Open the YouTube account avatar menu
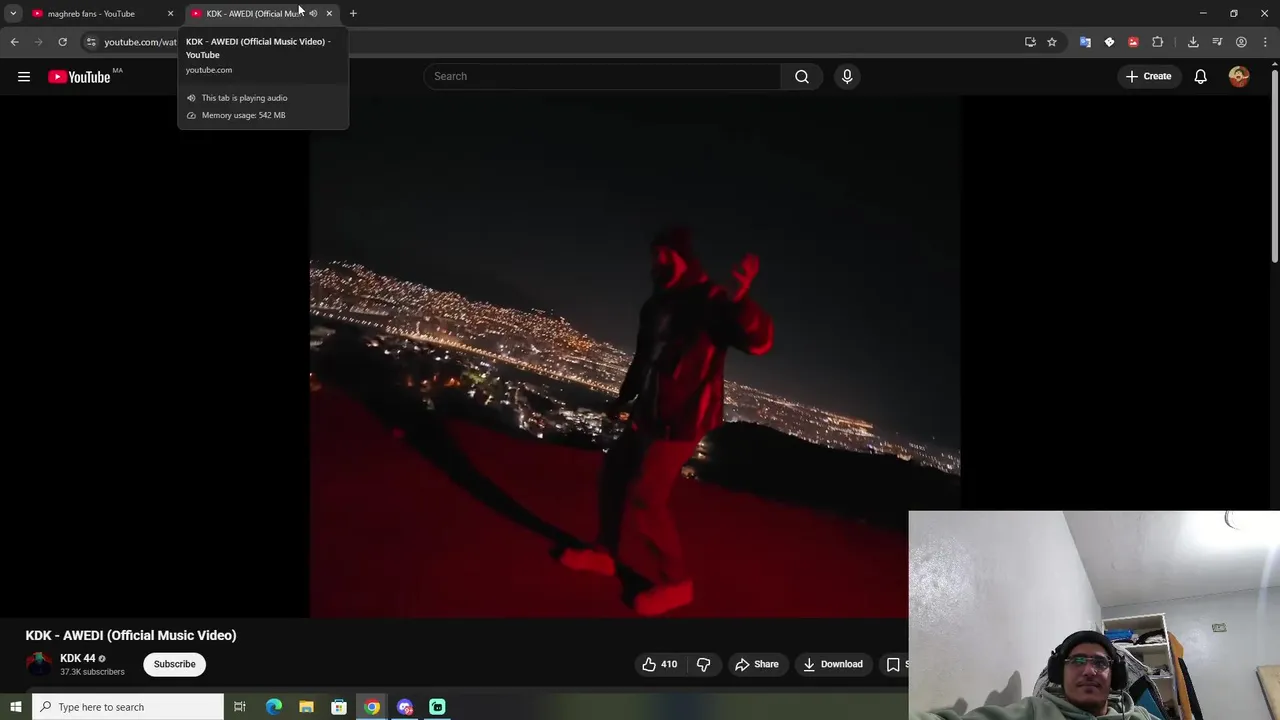This screenshot has height=720, width=1280. click(x=1239, y=76)
